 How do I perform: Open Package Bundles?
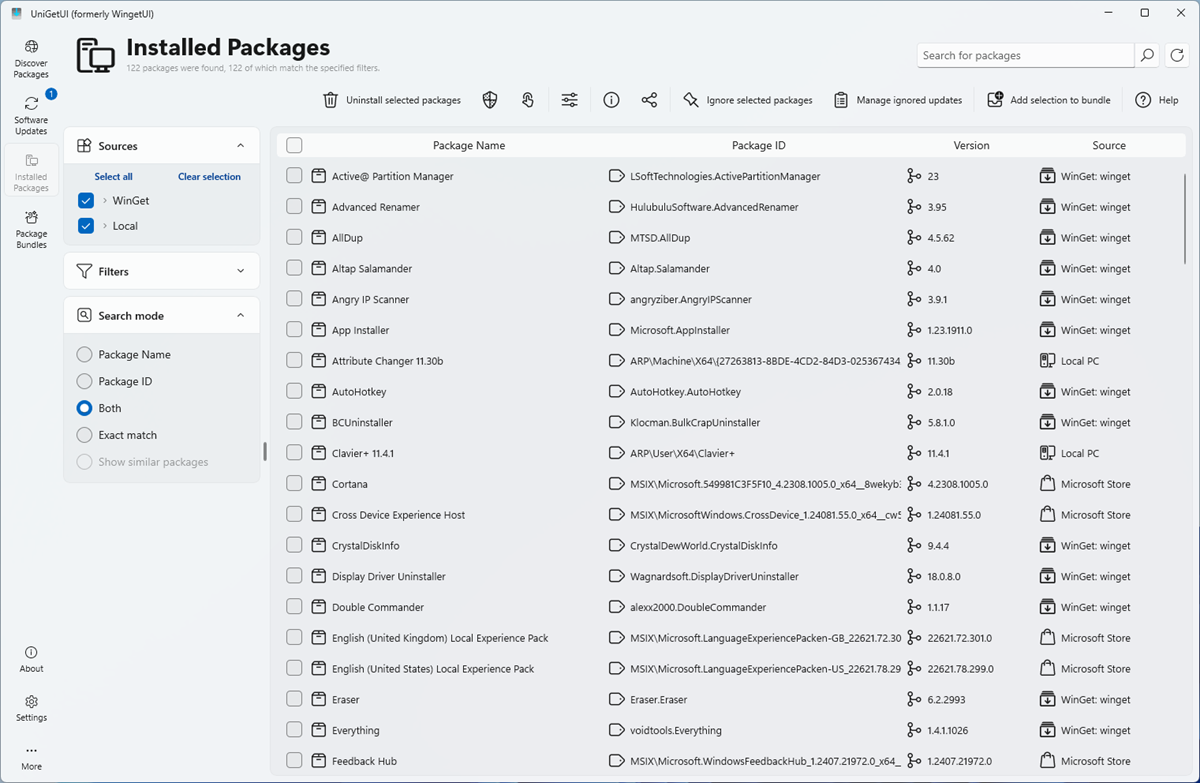31,229
